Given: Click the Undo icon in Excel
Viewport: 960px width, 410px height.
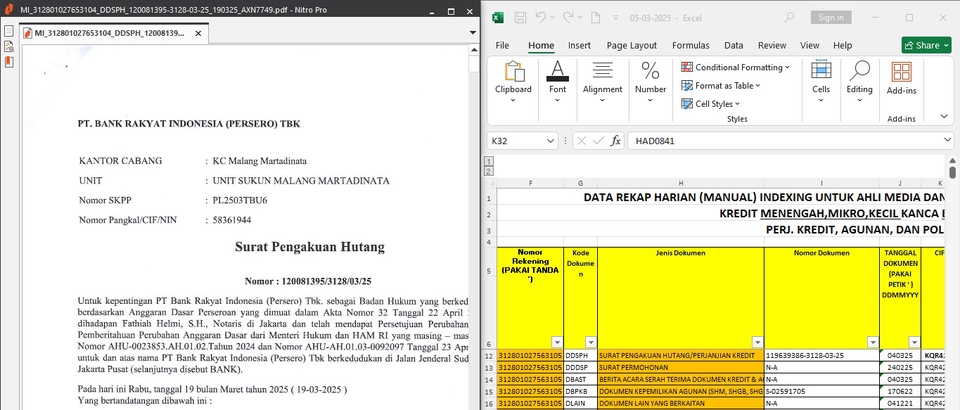Looking at the screenshot, I should click(541, 18).
